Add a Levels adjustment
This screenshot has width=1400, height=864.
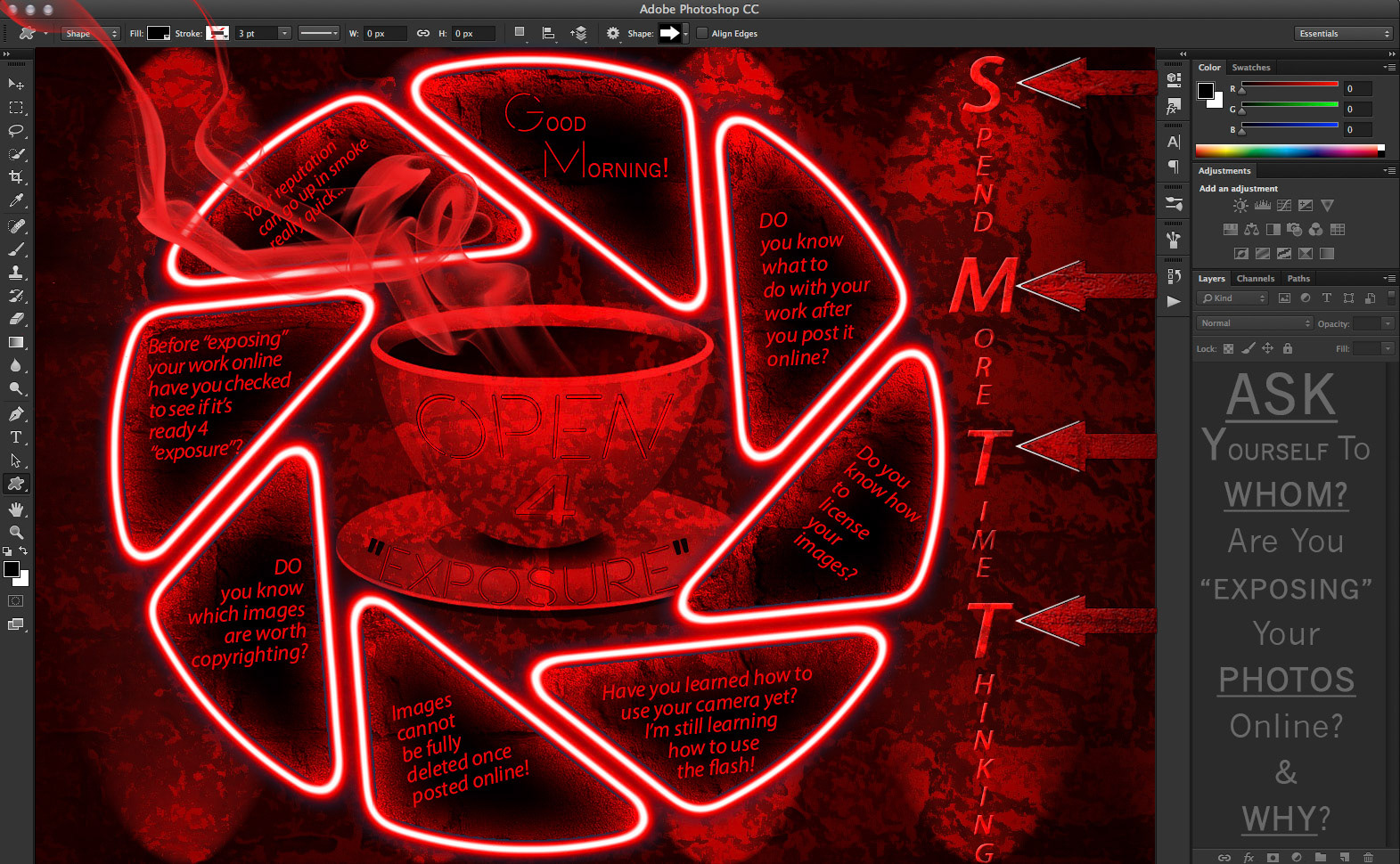(1263, 205)
